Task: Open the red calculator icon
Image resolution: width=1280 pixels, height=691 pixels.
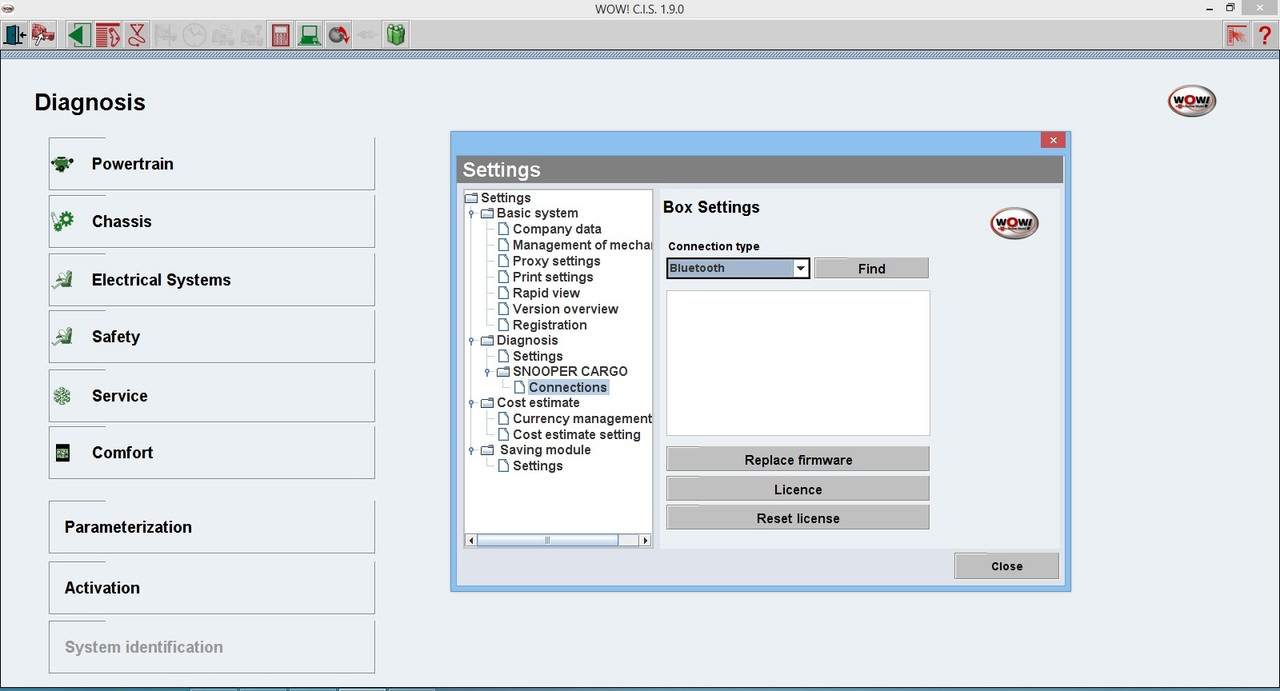Action: (281, 35)
